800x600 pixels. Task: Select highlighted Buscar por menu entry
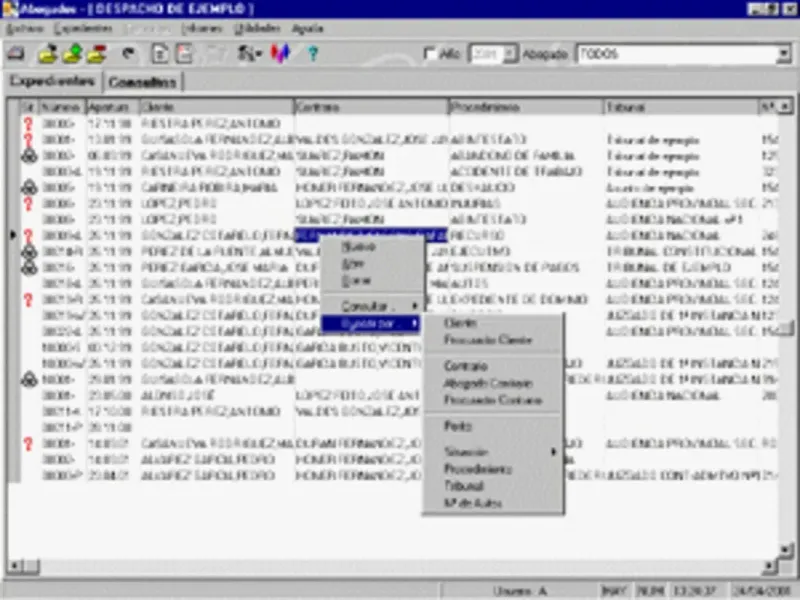[371, 323]
